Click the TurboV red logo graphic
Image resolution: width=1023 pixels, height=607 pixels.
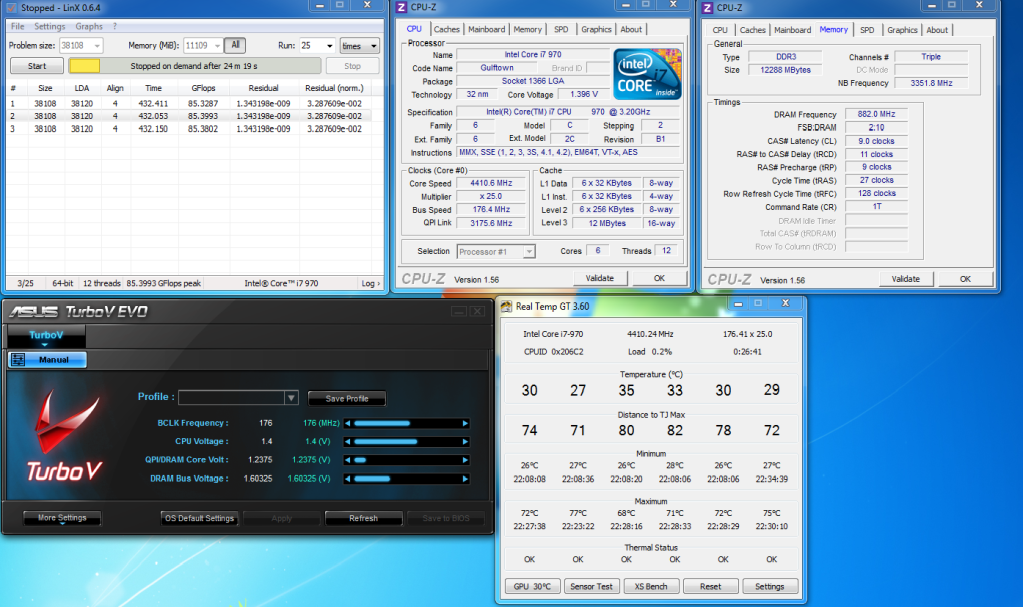pyautogui.click(x=64, y=435)
